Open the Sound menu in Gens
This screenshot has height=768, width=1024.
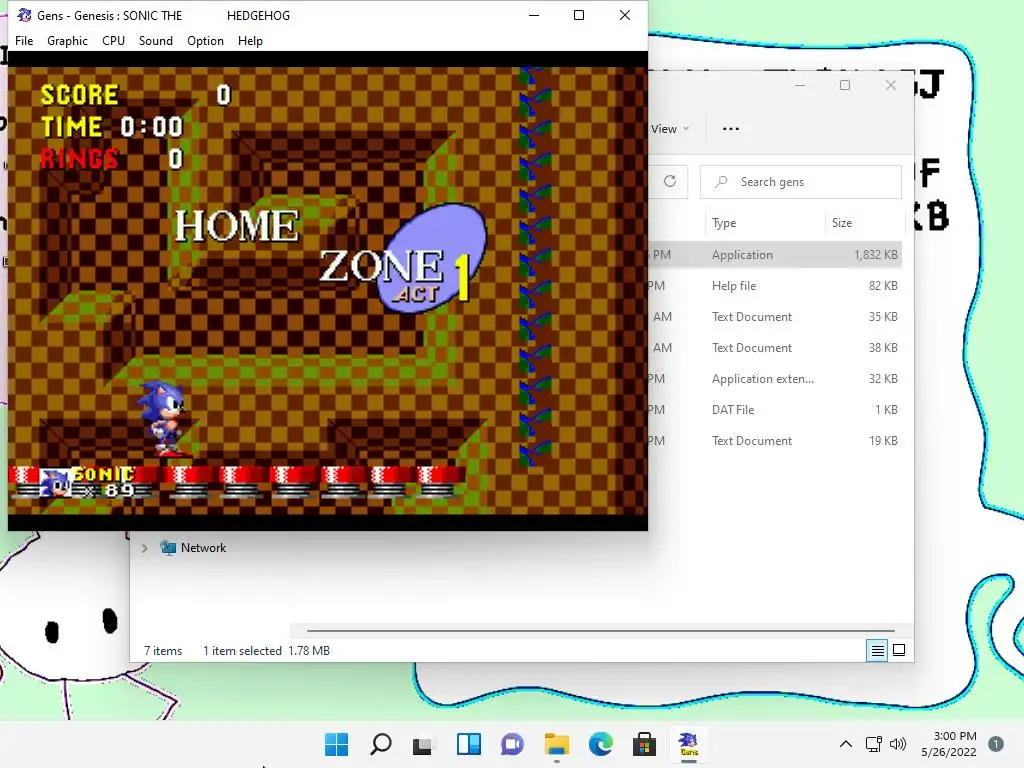click(155, 40)
